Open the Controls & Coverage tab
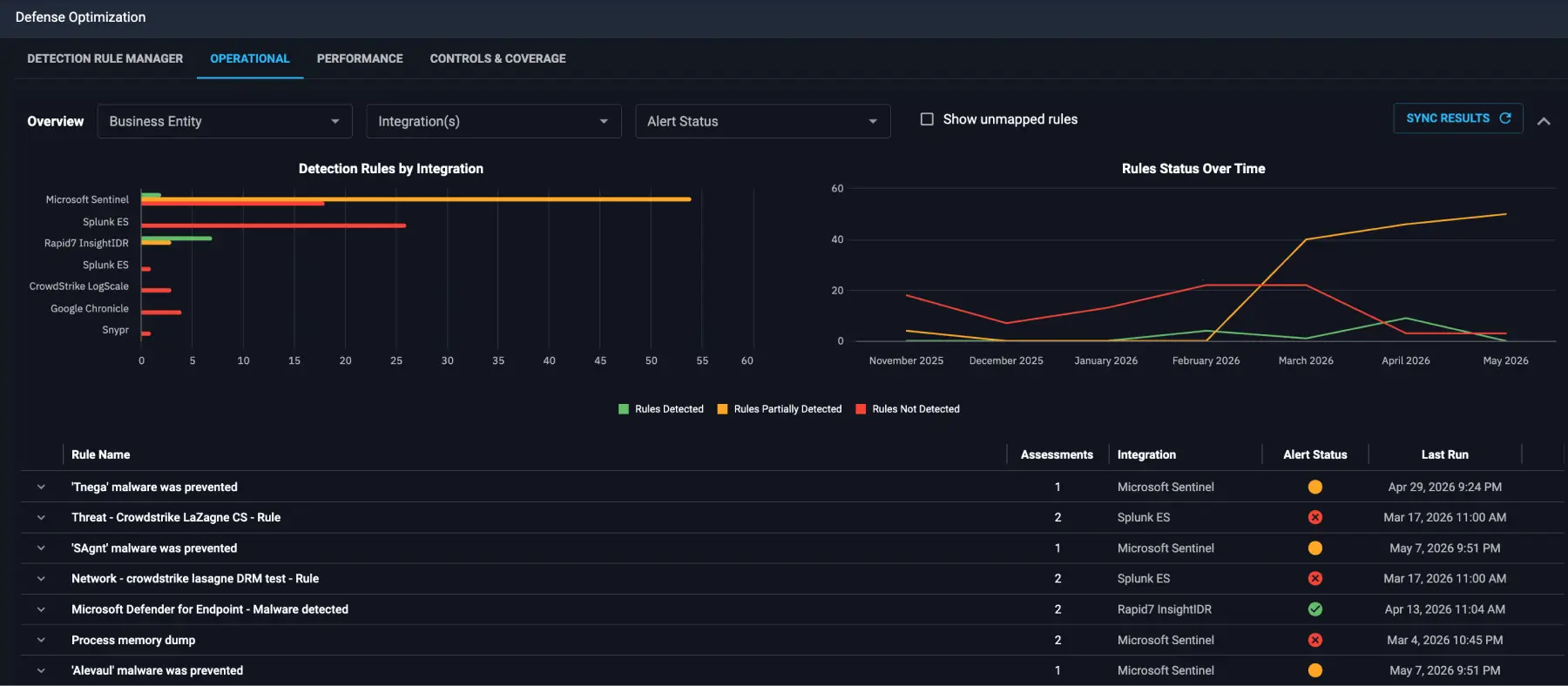 [497, 58]
